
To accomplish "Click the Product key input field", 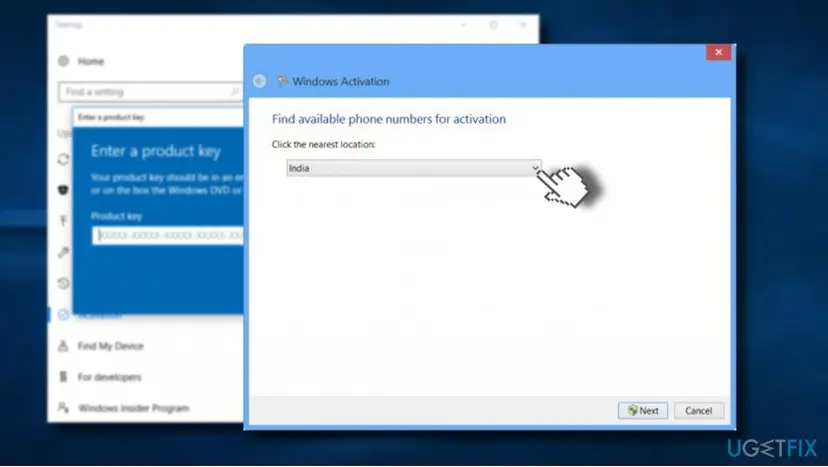I will pyautogui.click(x=170, y=236).
